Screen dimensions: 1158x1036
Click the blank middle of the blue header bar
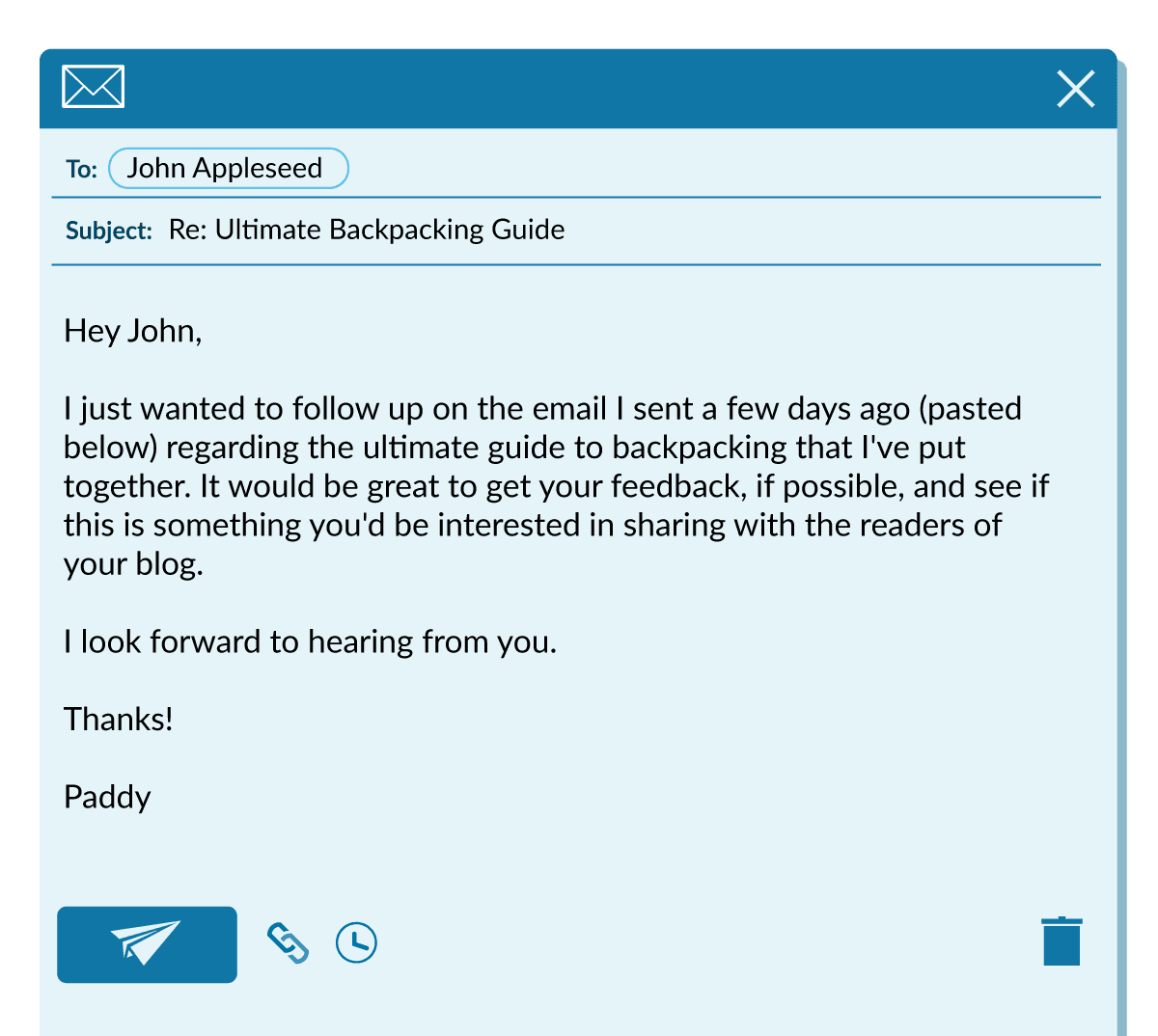[x=579, y=89]
